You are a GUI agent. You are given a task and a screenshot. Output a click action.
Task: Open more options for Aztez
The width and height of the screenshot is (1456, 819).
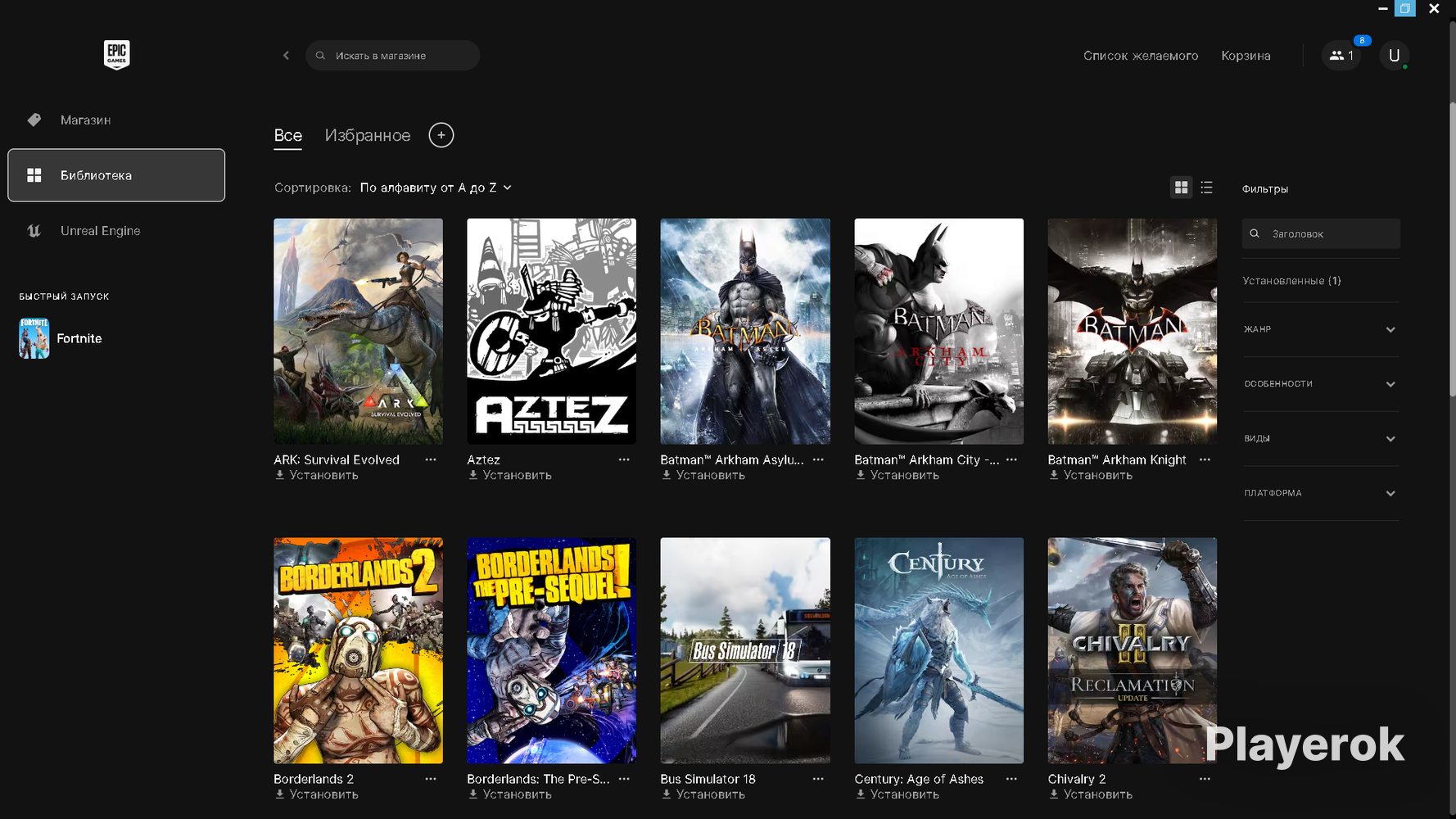pos(624,459)
